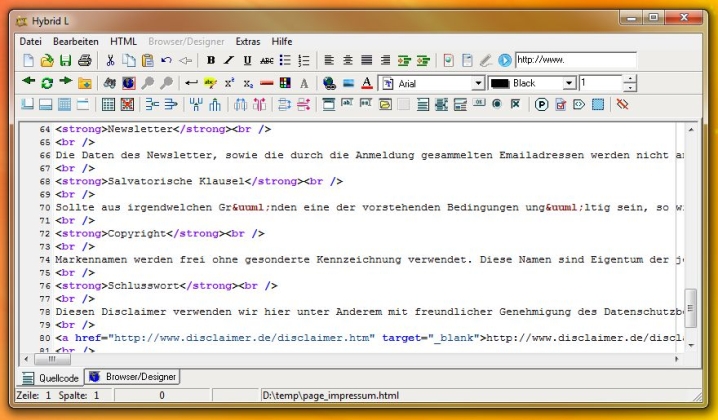The image size is (718, 420).
Task: Click the green refresh icon
Action: (x=46, y=83)
